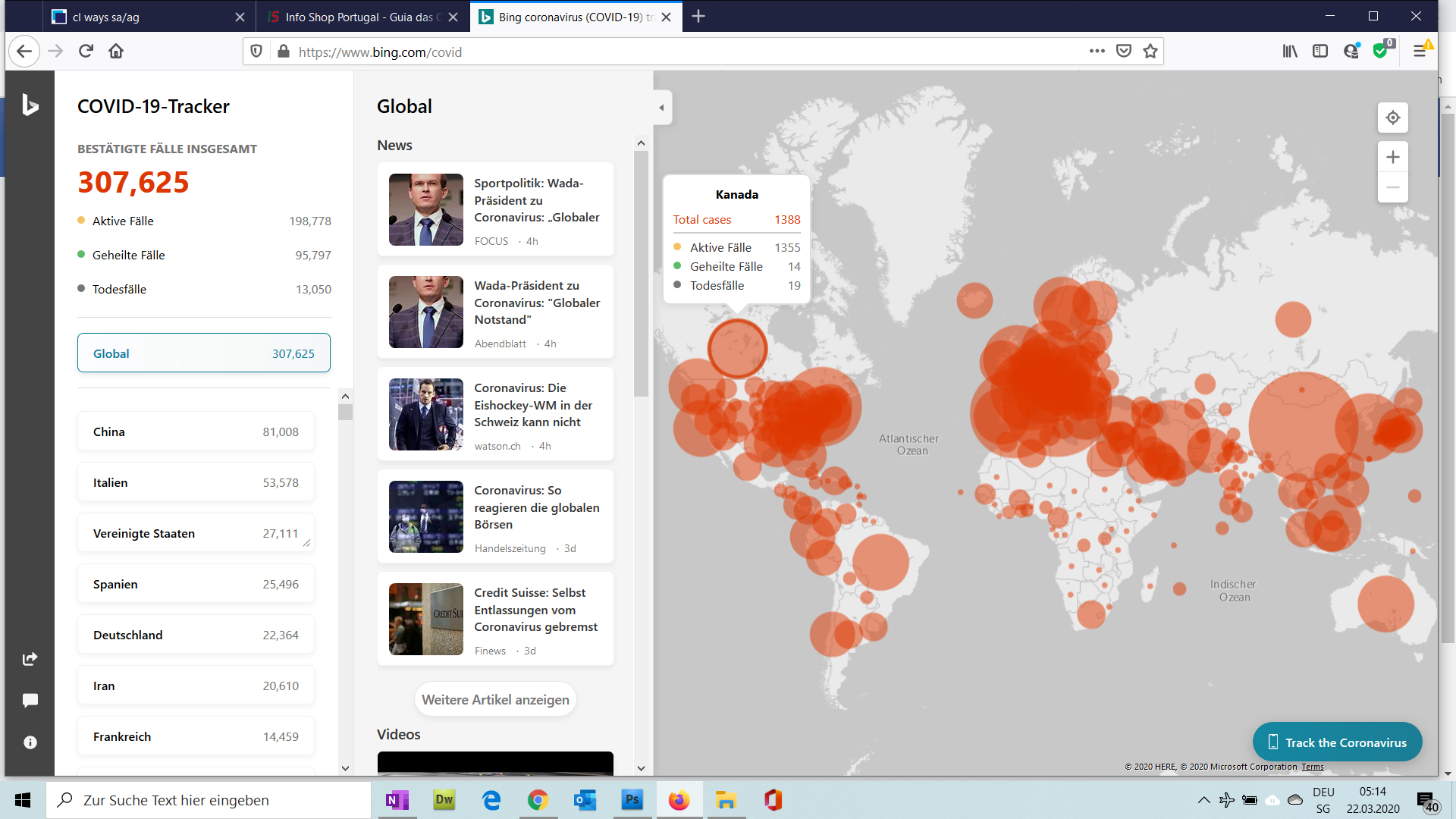Click 'Weitere Artikel anzeigen' button
1456x819 pixels.
(495, 699)
